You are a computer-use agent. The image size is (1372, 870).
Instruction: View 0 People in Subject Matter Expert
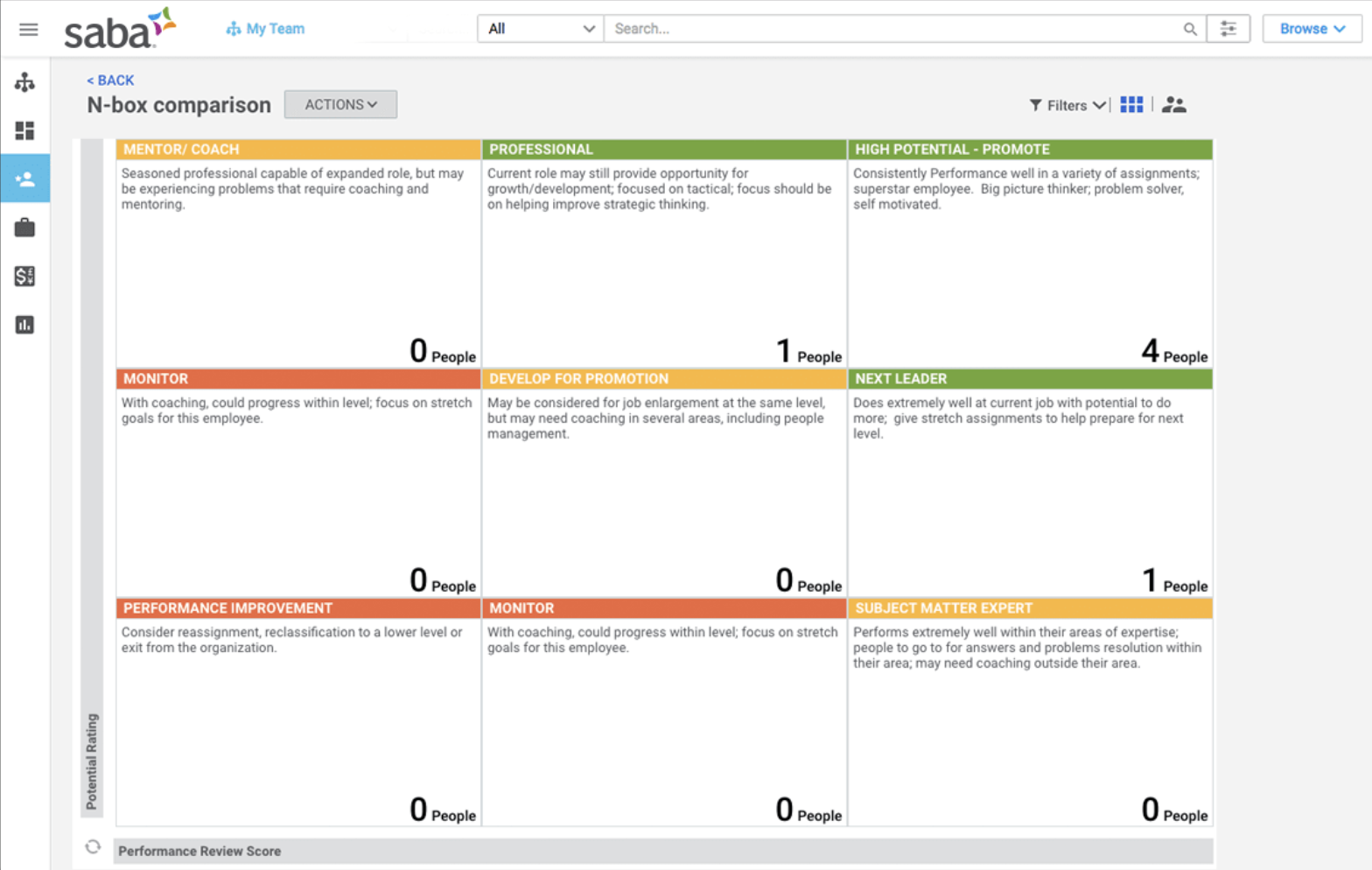pos(1174,810)
